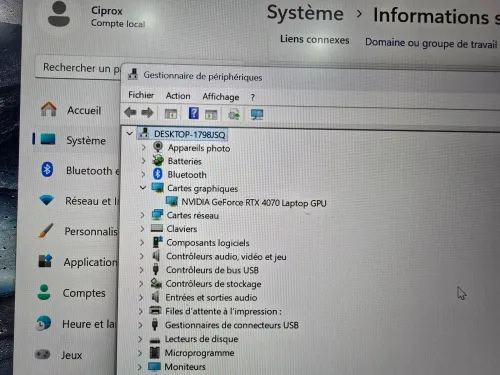Open the blue help question-mark toolbar icon
500x375 pixels.
(x=193, y=113)
